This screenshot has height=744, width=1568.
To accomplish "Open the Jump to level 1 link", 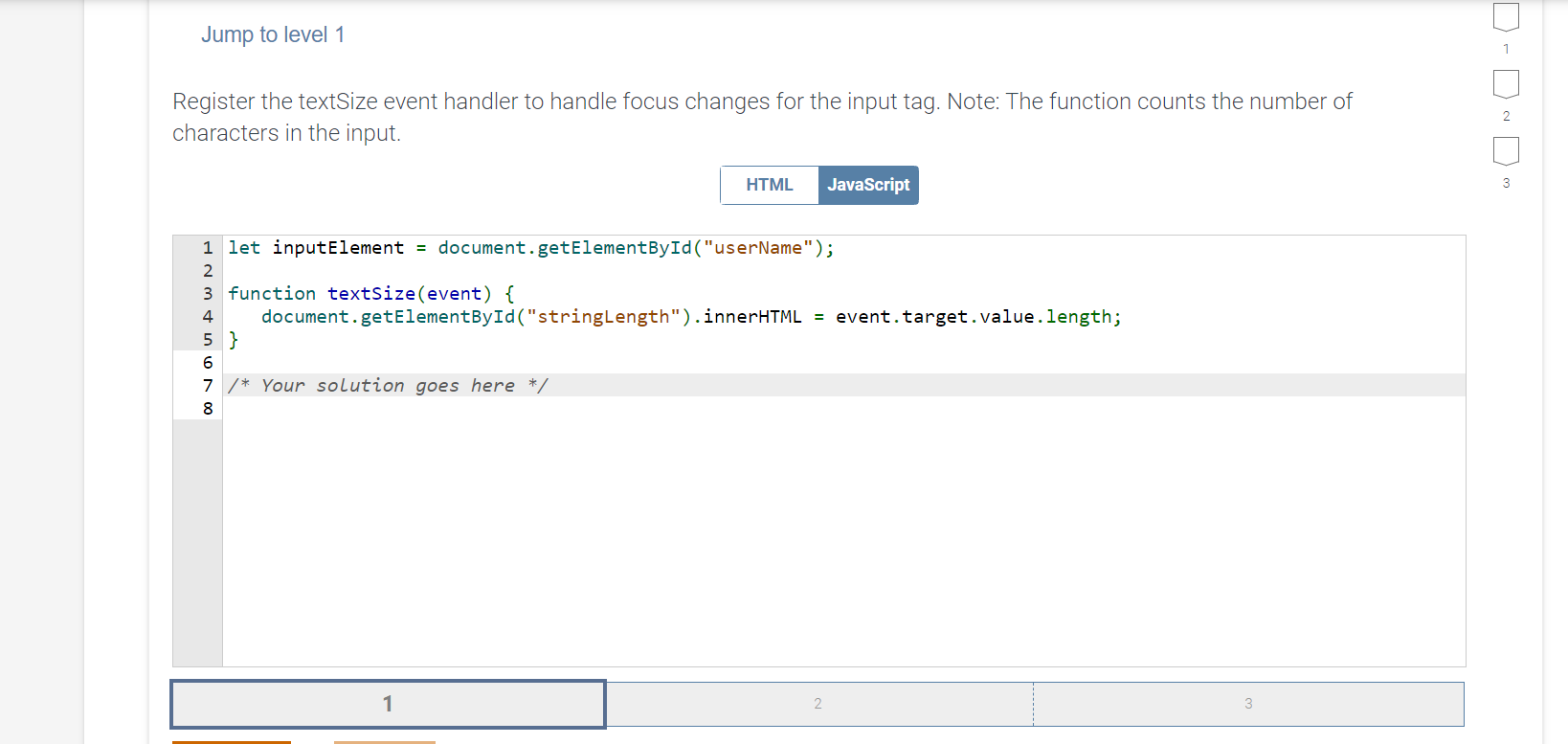I will point(273,34).
